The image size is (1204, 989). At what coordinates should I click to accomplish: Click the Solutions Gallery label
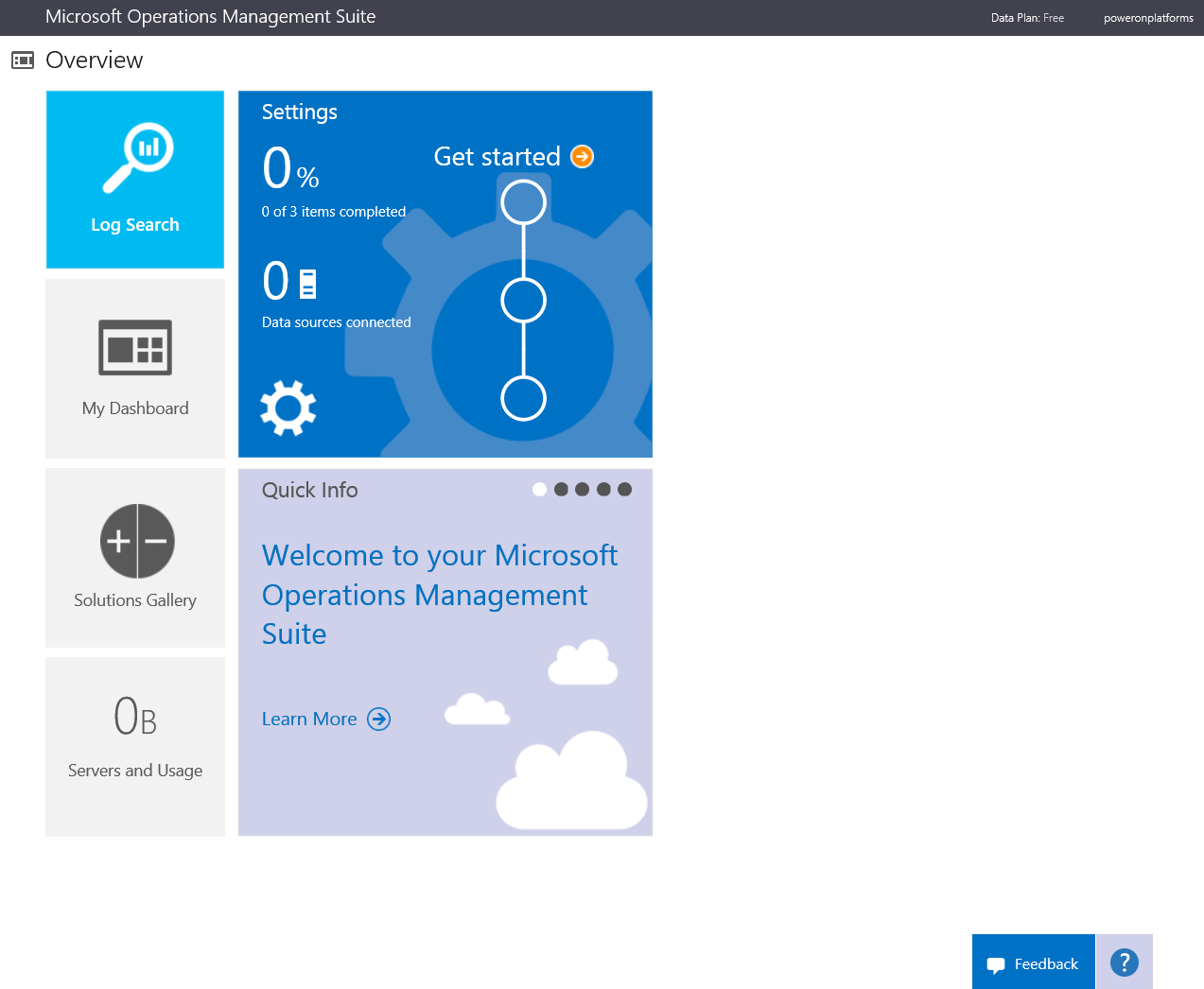click(135, 600)
